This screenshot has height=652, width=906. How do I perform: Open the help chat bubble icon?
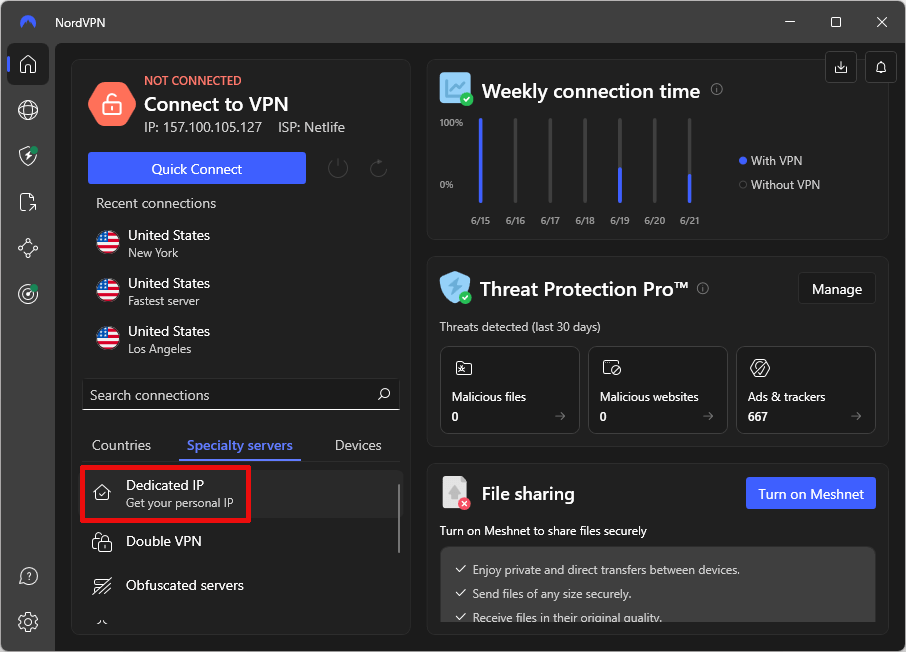[x=28, y=576]
